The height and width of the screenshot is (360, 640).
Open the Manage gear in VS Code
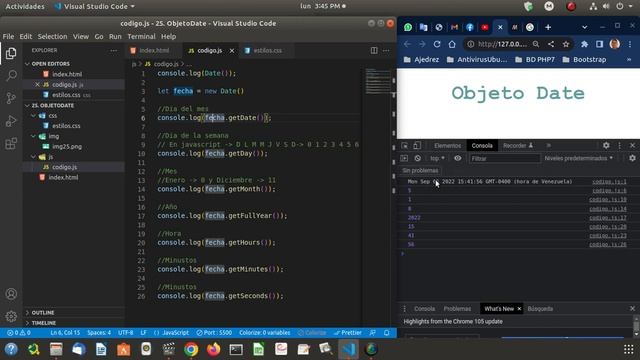tap(11, 316)
